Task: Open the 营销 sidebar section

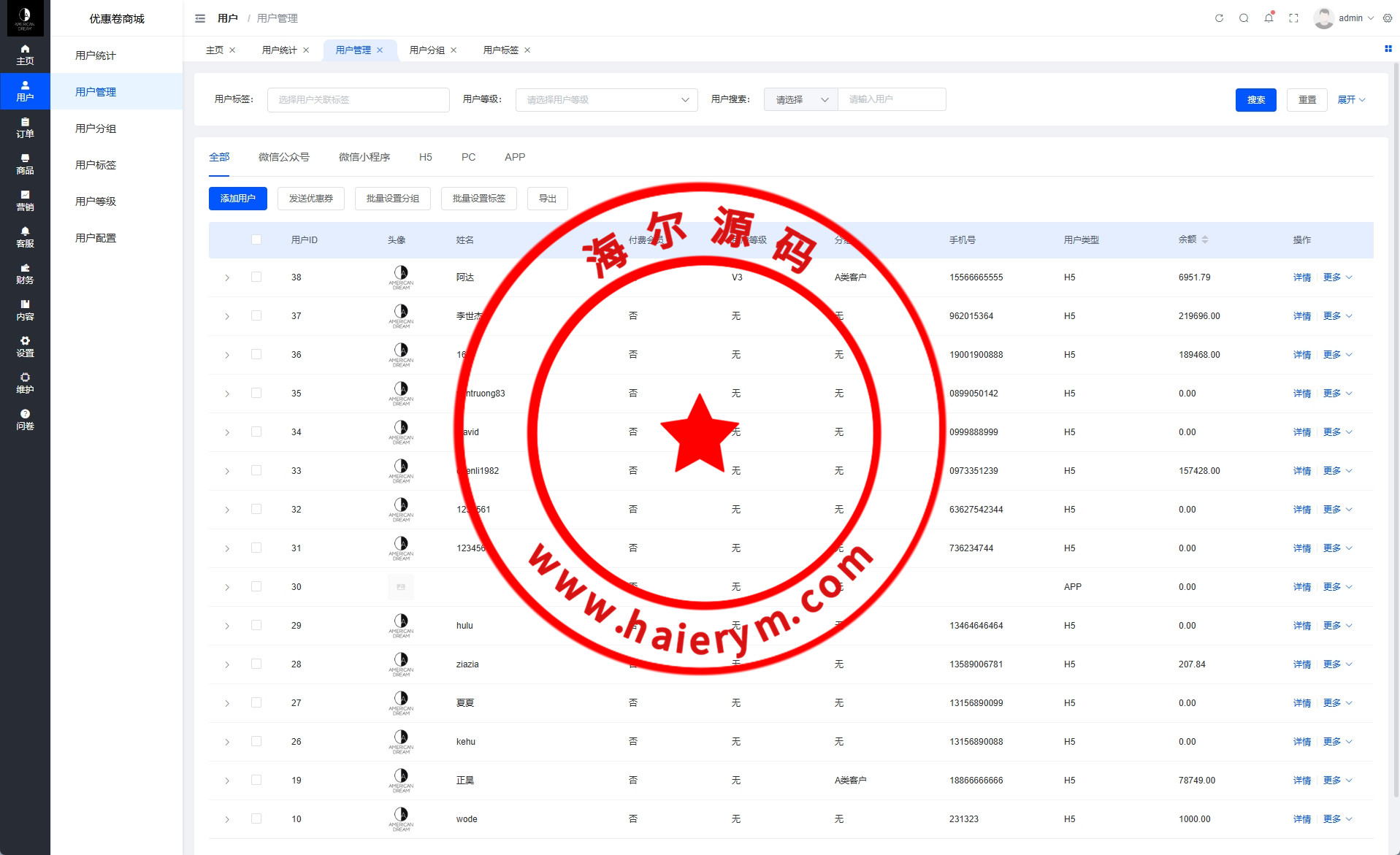Action: [25, 201]
